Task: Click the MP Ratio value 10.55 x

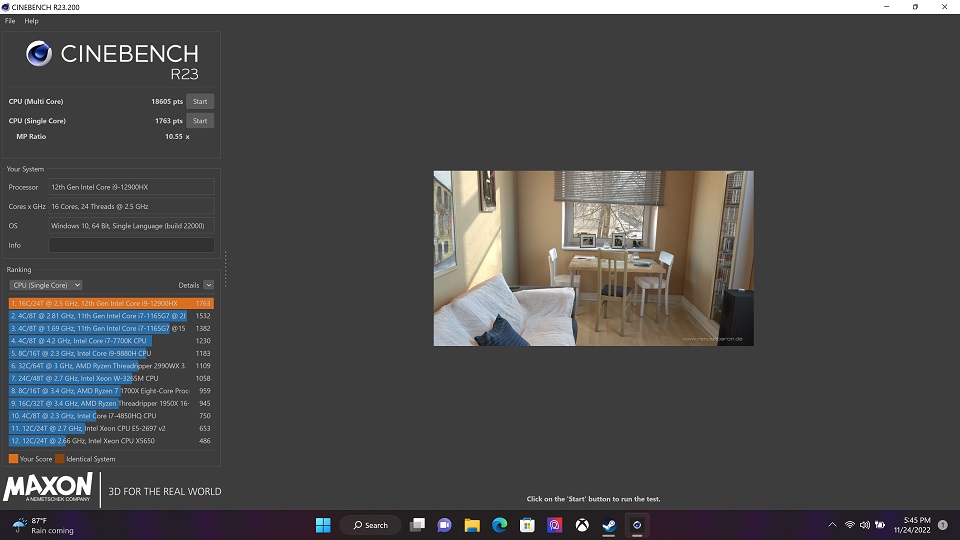Action: (177, 137)
